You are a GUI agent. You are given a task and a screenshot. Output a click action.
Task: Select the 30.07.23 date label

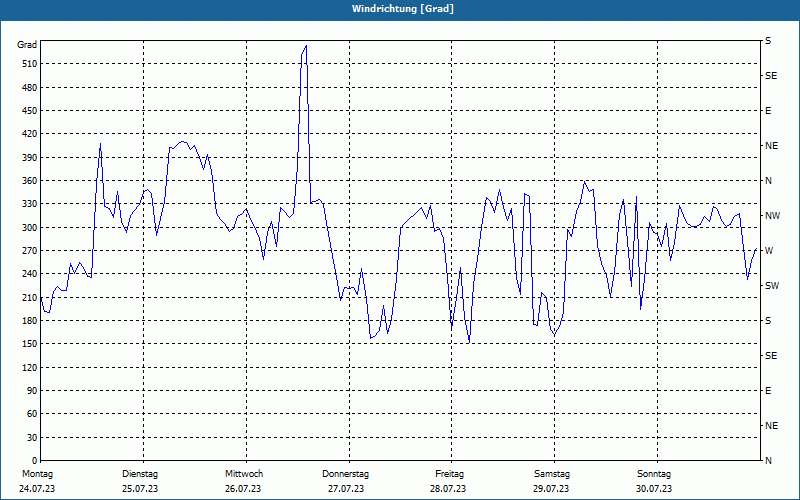point(654,489)
